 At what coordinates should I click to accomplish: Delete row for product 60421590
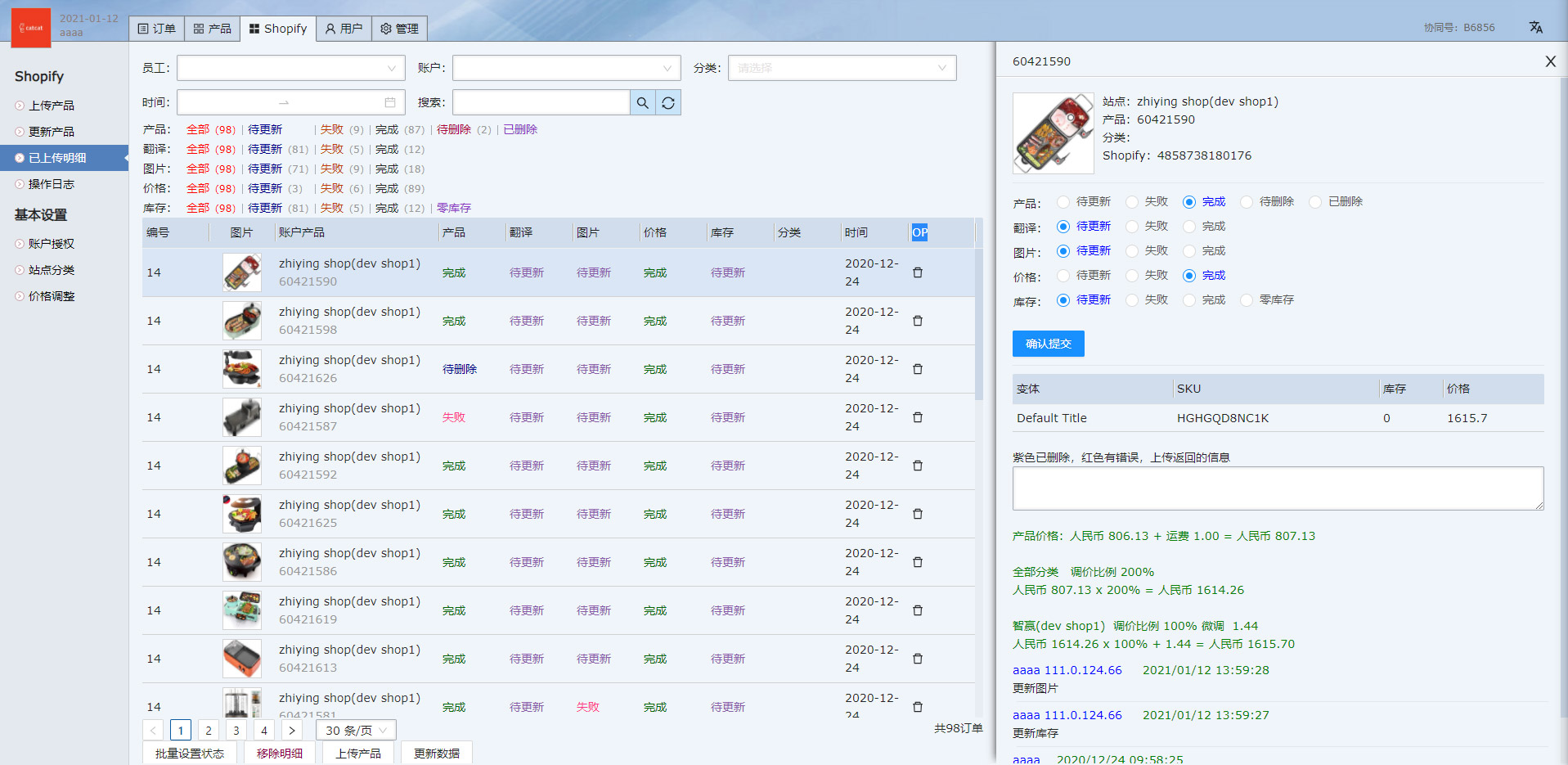918,272
